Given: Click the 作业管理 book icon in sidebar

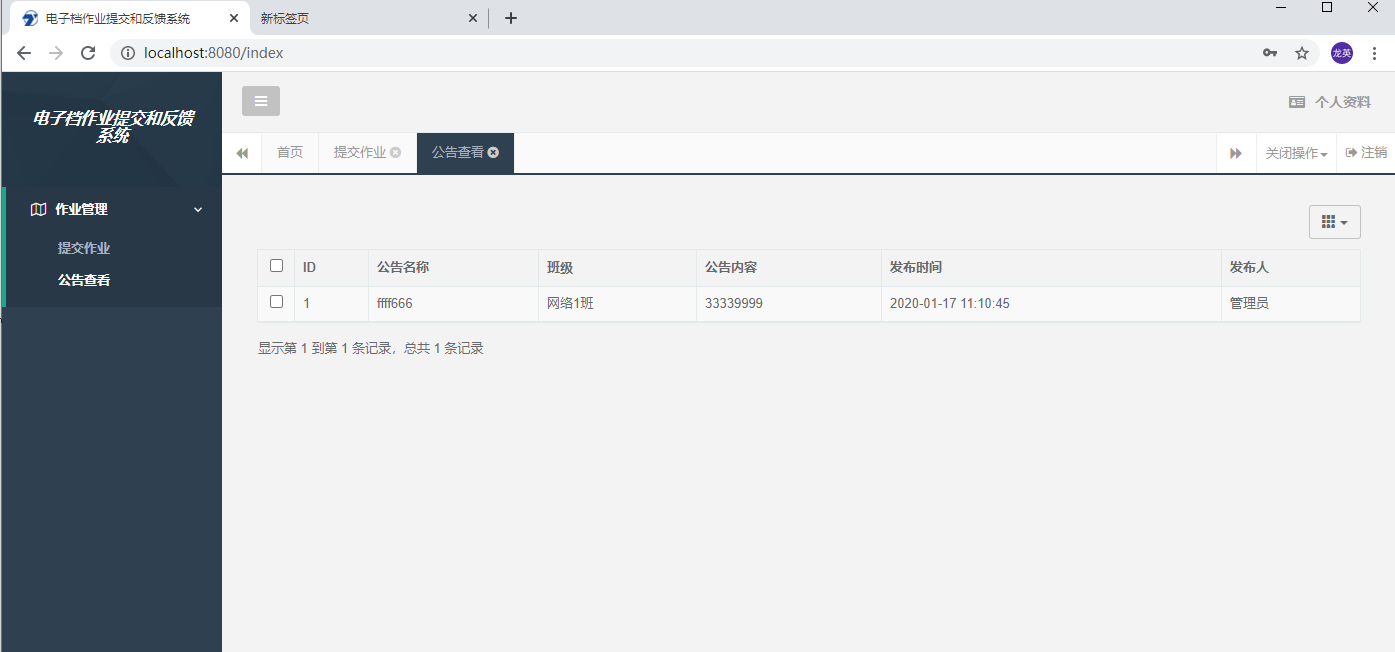Looking at the screenshot, I should 39,209.
